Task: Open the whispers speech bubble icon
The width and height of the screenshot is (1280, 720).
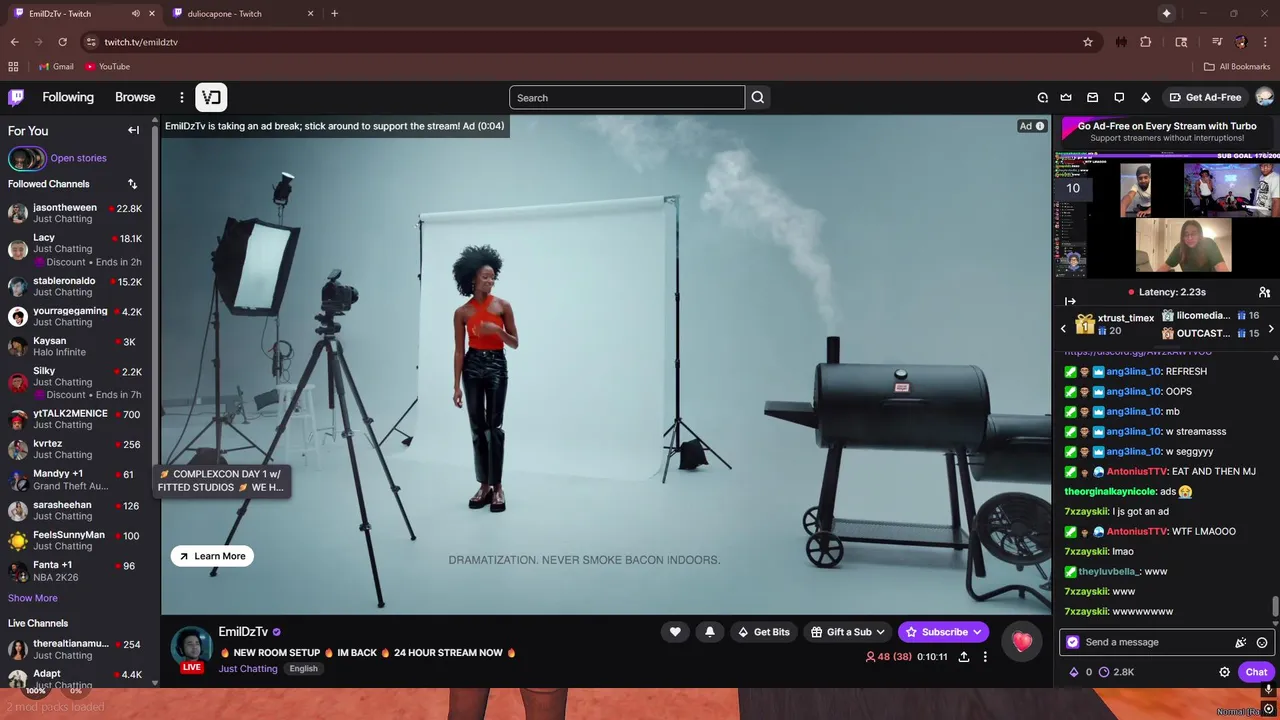Action: tap(1119, 97)
